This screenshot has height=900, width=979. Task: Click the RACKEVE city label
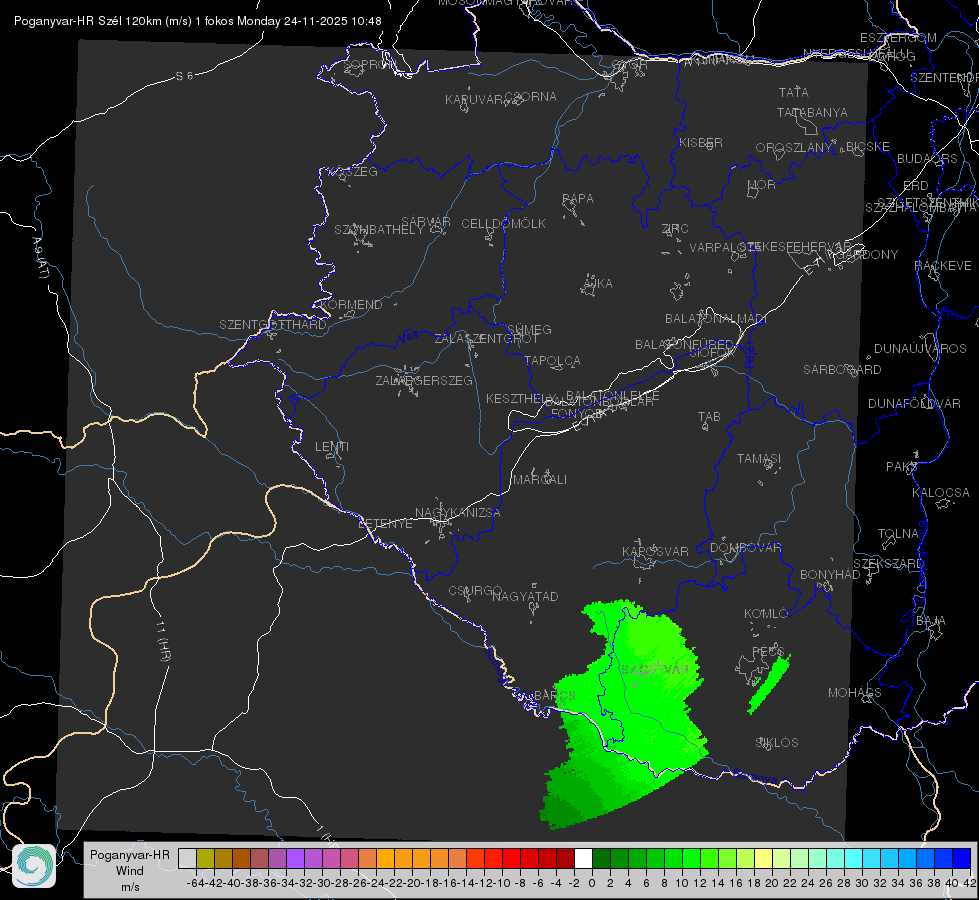943,266
